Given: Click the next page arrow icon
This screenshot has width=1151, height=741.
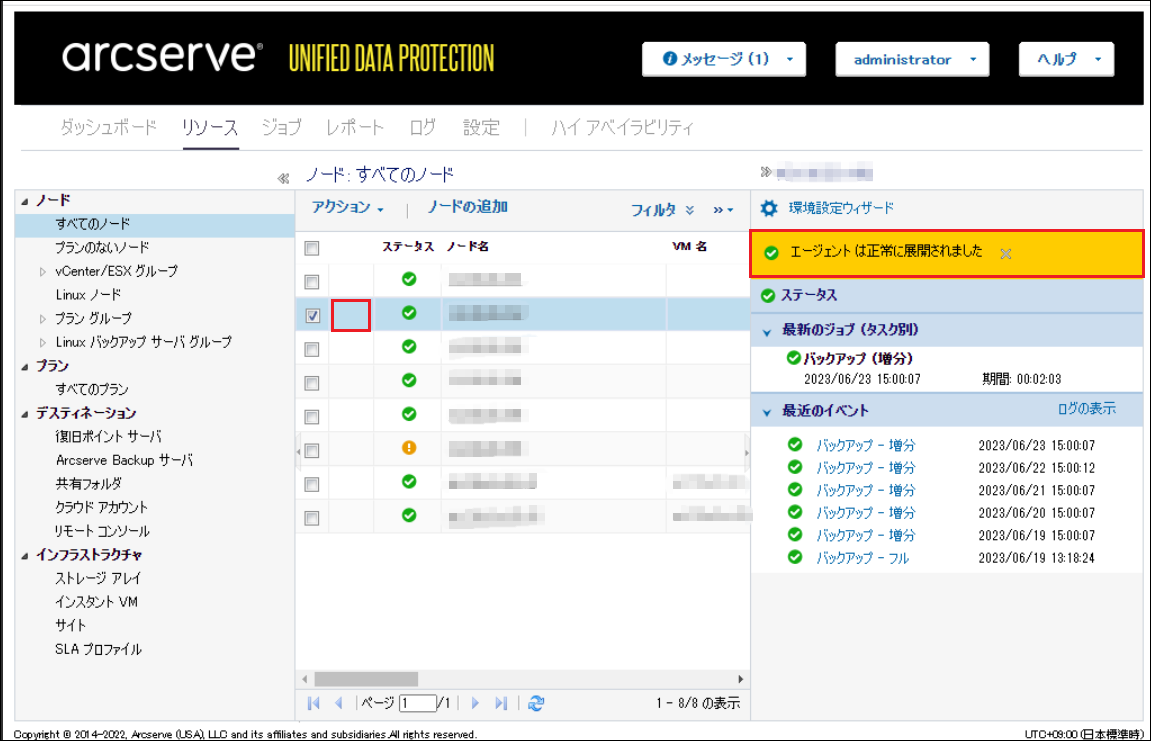Looking at the screenshot, I should [476, 703].
